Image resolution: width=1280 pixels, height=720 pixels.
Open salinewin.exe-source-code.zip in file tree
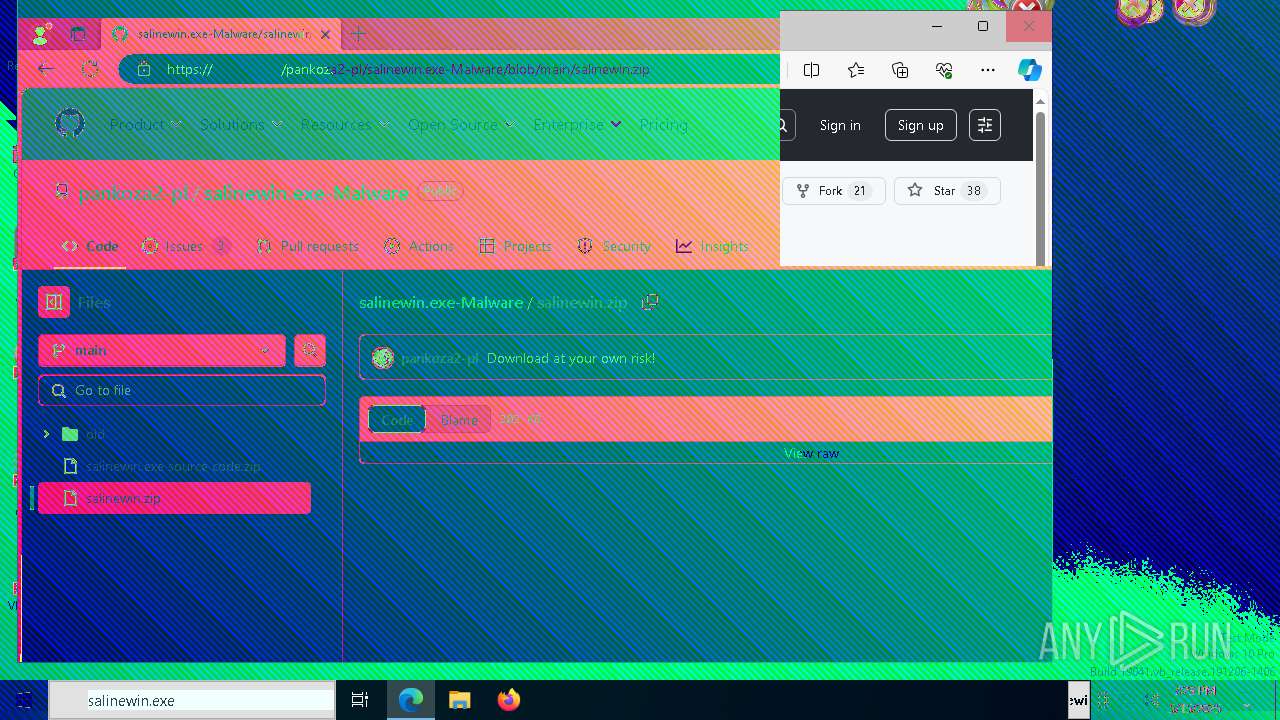(173, 466)
